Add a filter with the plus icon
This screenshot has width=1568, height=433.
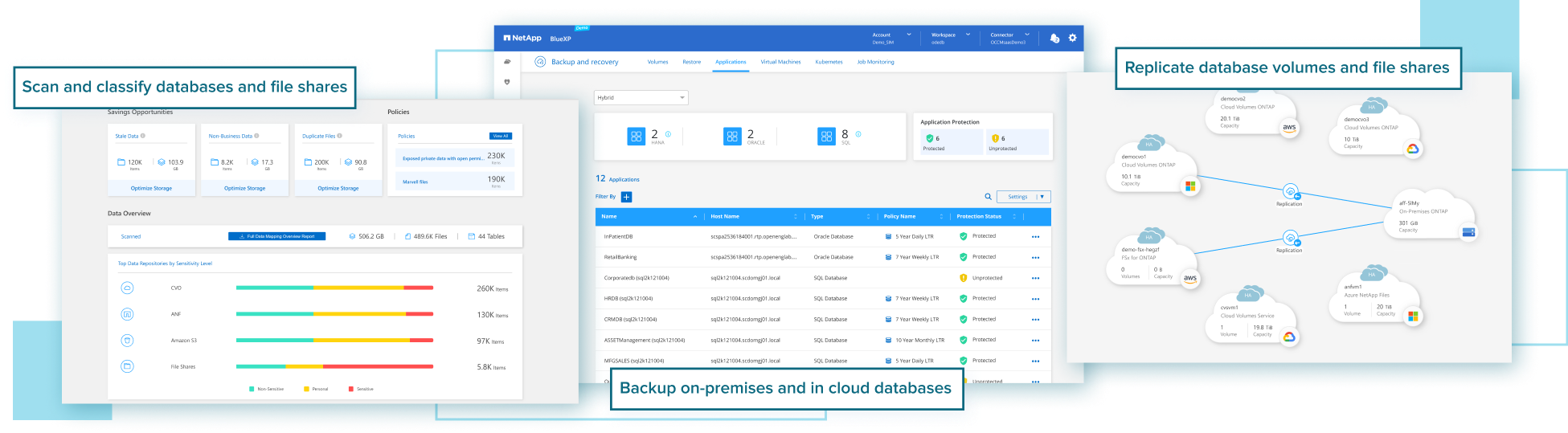626,197
